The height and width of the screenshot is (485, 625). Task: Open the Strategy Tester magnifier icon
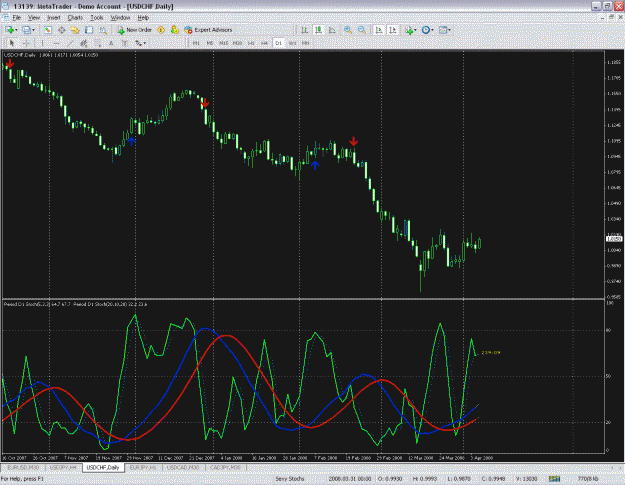point(103,30)
